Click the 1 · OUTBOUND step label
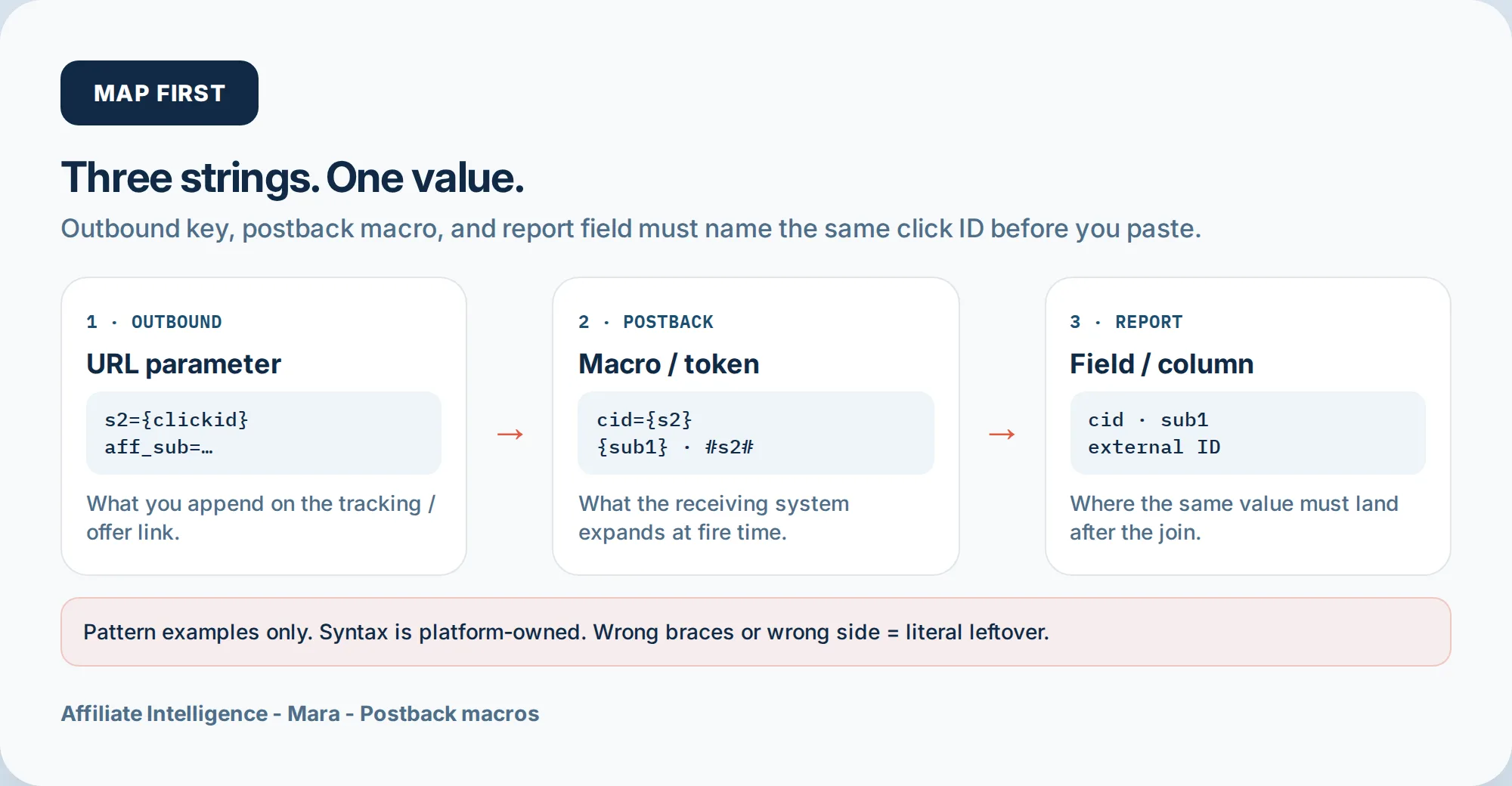 (x=154, y=322)
